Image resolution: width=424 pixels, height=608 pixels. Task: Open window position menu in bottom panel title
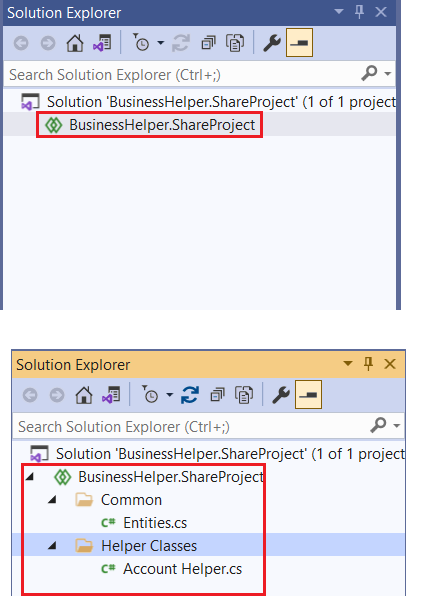[348, 364]
